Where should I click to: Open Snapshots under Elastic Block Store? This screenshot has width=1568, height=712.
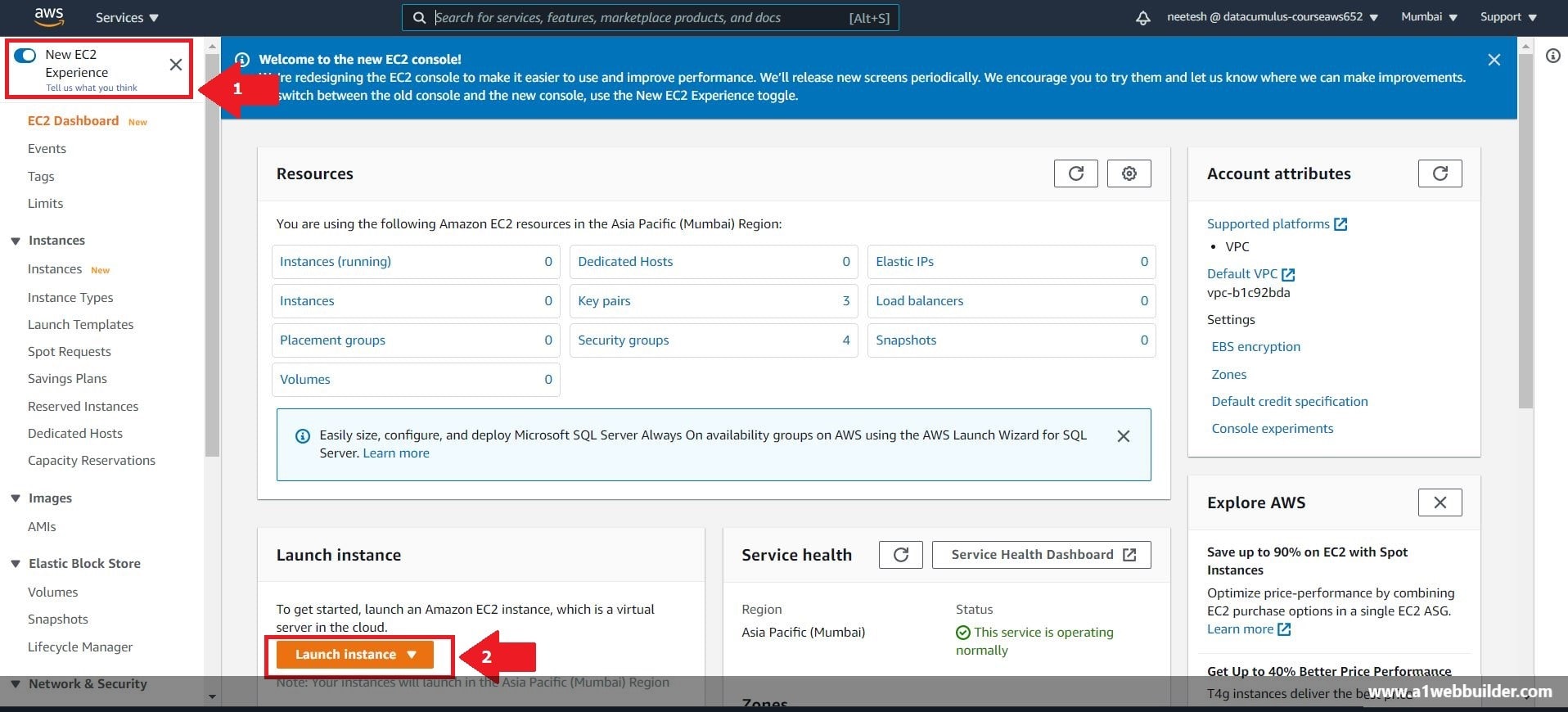click(57, 620)
